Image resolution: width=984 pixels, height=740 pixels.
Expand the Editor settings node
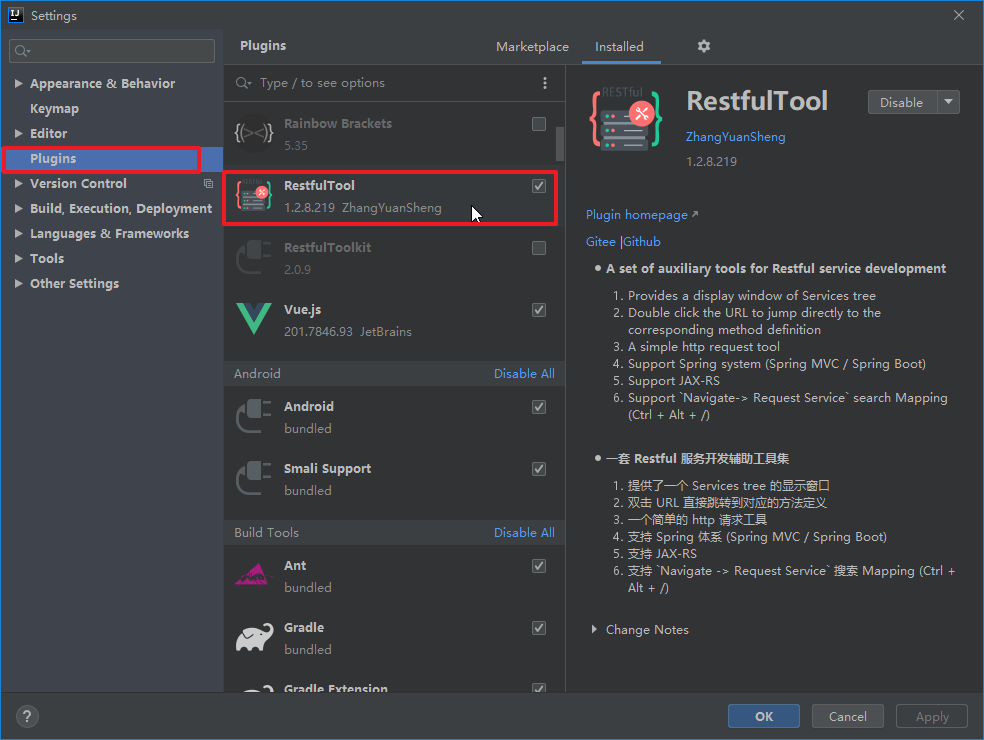18,133
